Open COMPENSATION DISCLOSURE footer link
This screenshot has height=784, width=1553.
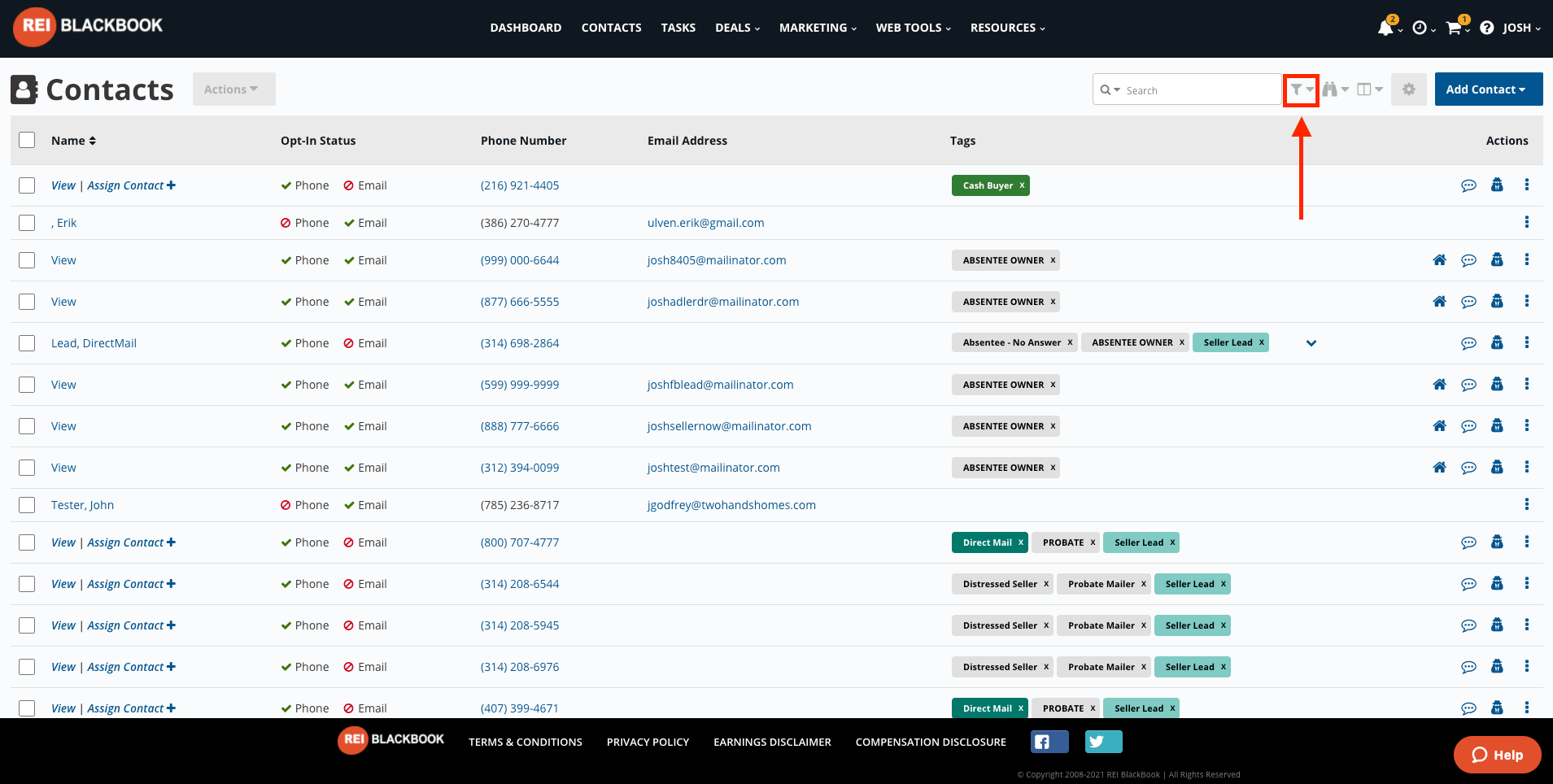pyautogui.click(x=931, y=742)
